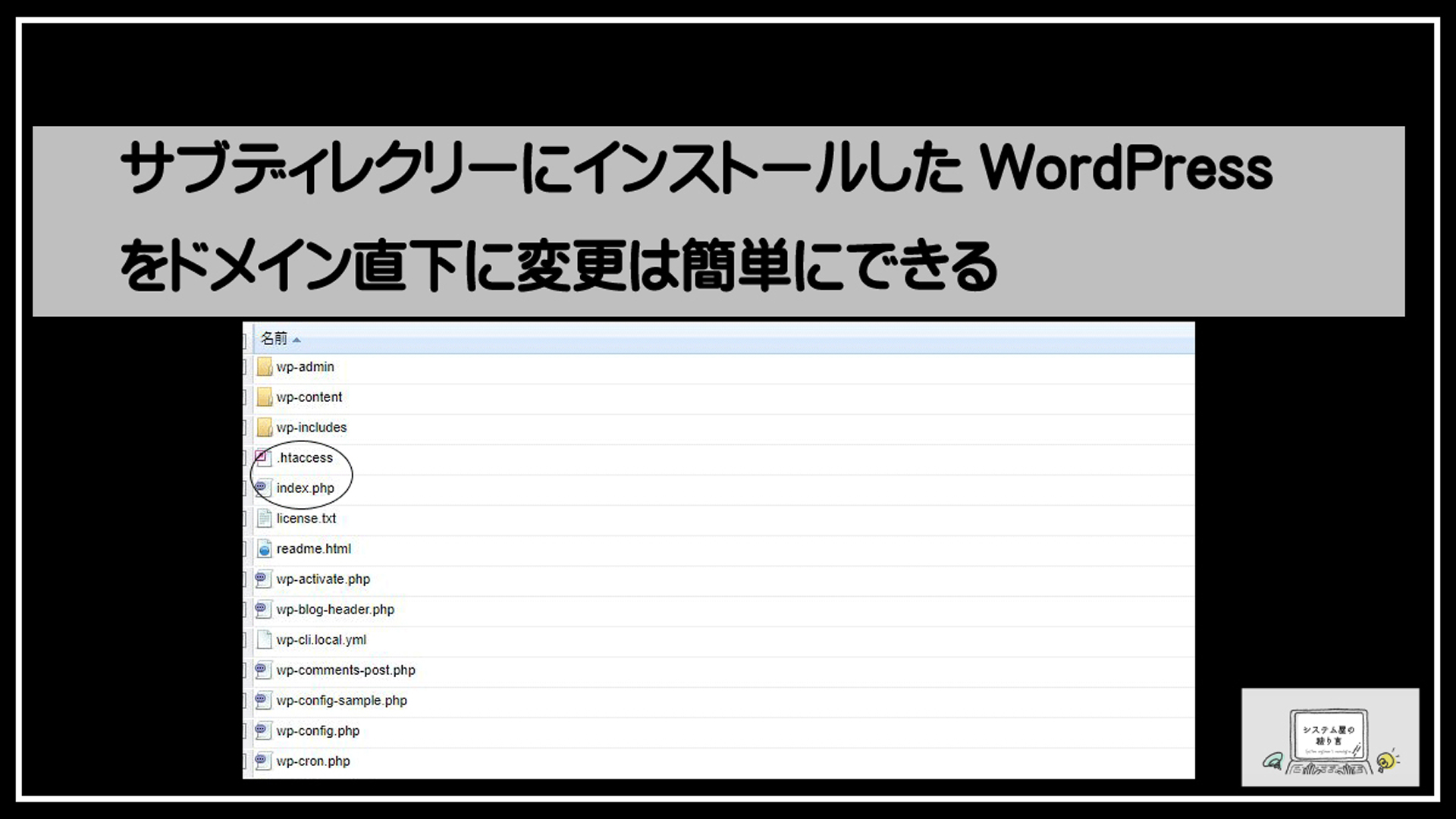Viewport: 1456px width, 819px height.
Task: Select the wp-cron.php file name
Action: click(313, 761)
